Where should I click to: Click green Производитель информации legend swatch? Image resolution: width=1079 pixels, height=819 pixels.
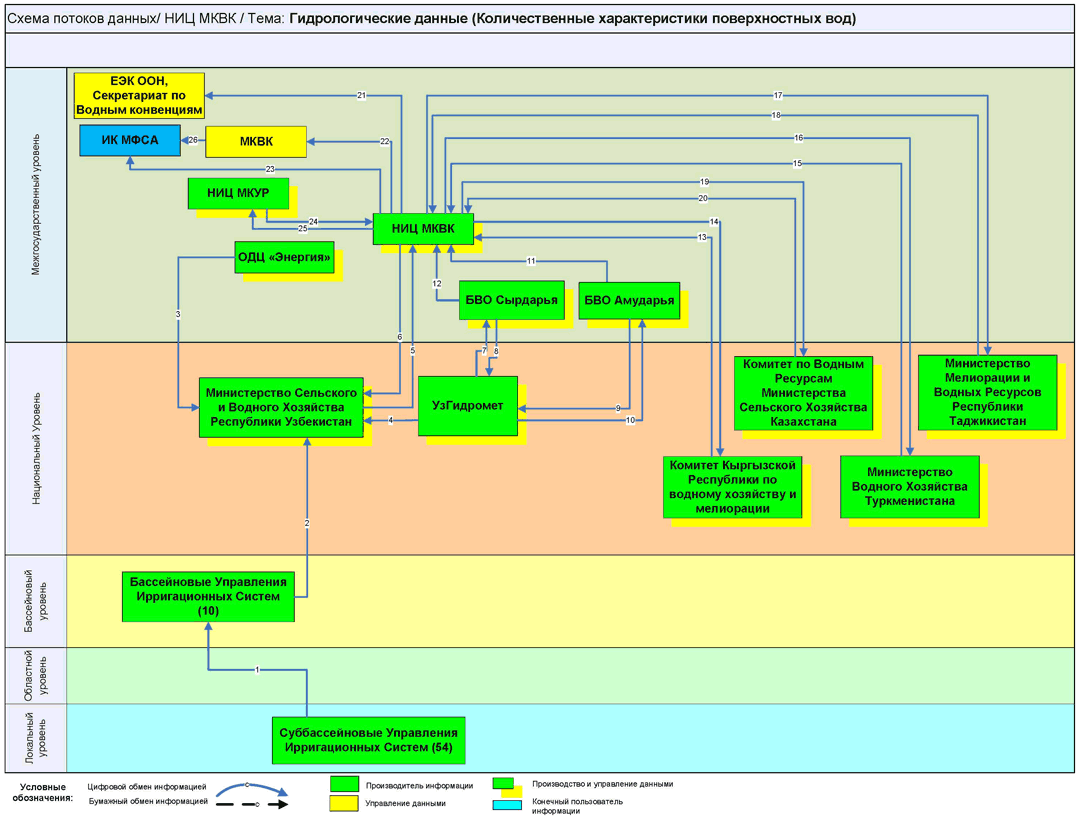(344, 785)
